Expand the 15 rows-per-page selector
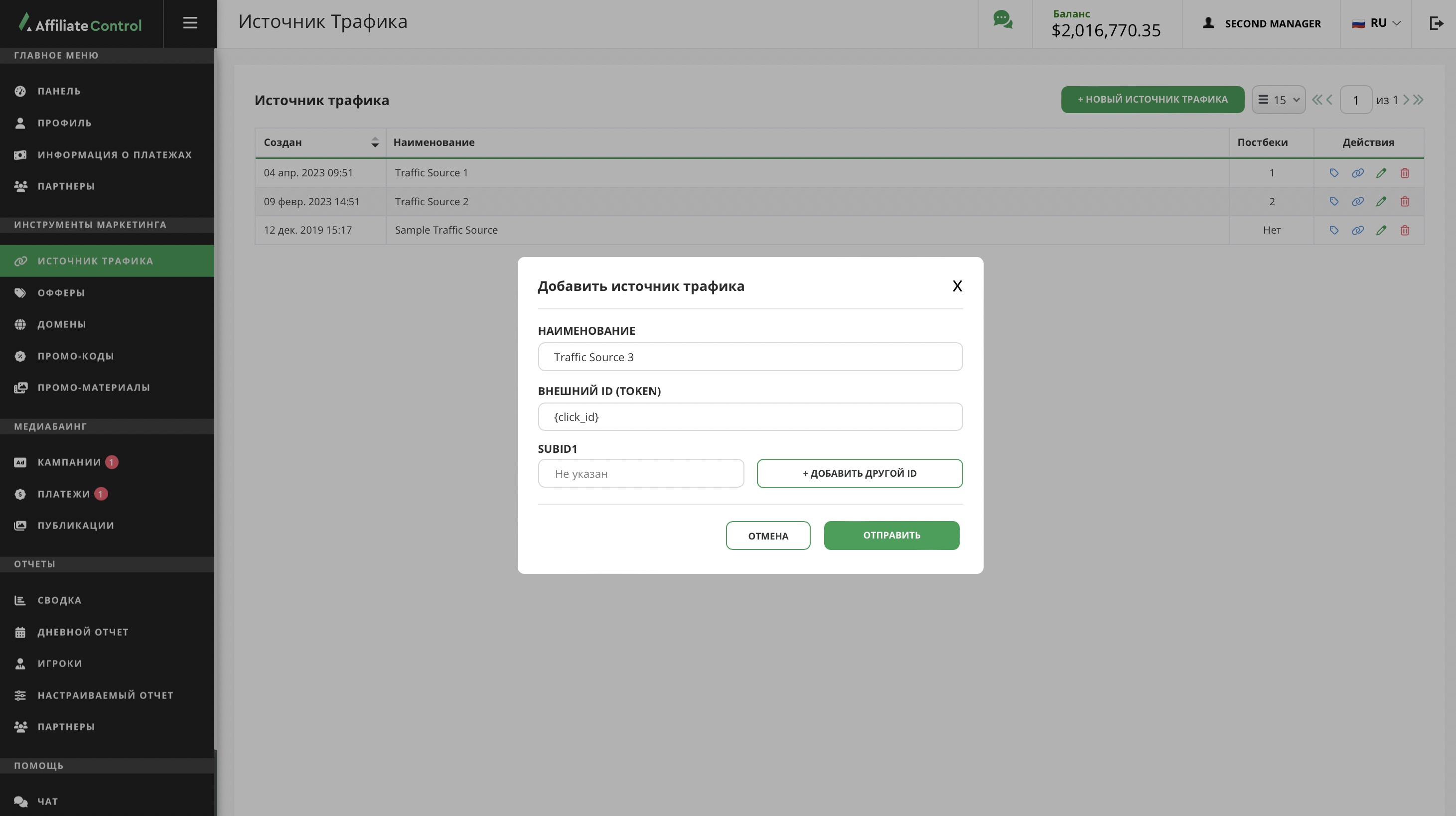The width and height of the screenshot is (1456, 816). (x=1279, y=100)
